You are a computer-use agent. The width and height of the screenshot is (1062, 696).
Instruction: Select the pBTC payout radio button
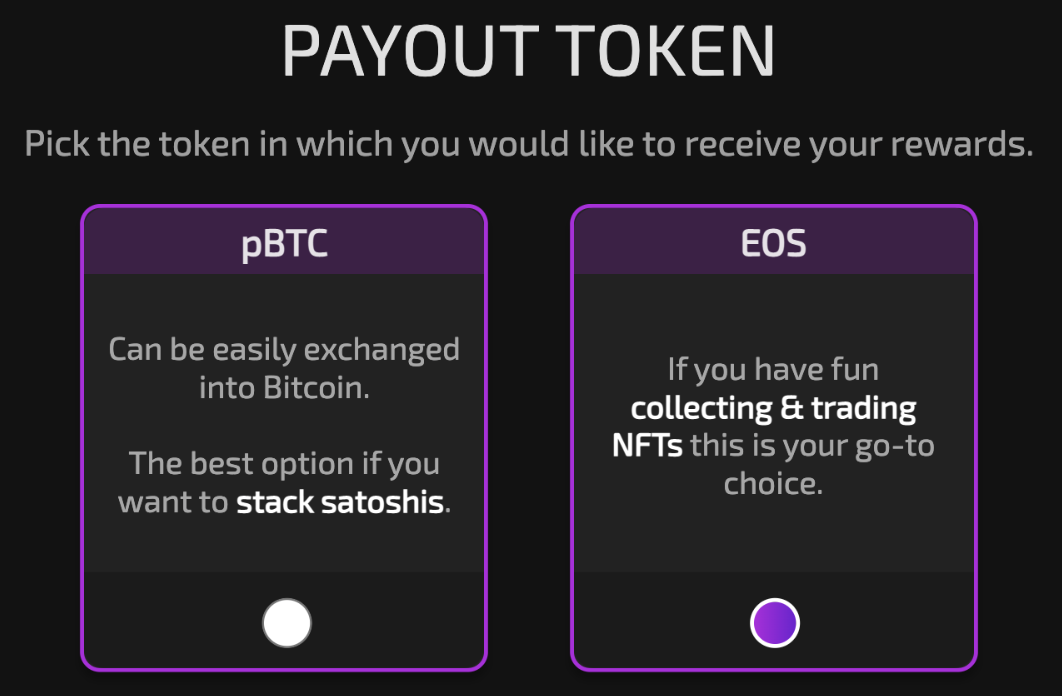[286, 623]
